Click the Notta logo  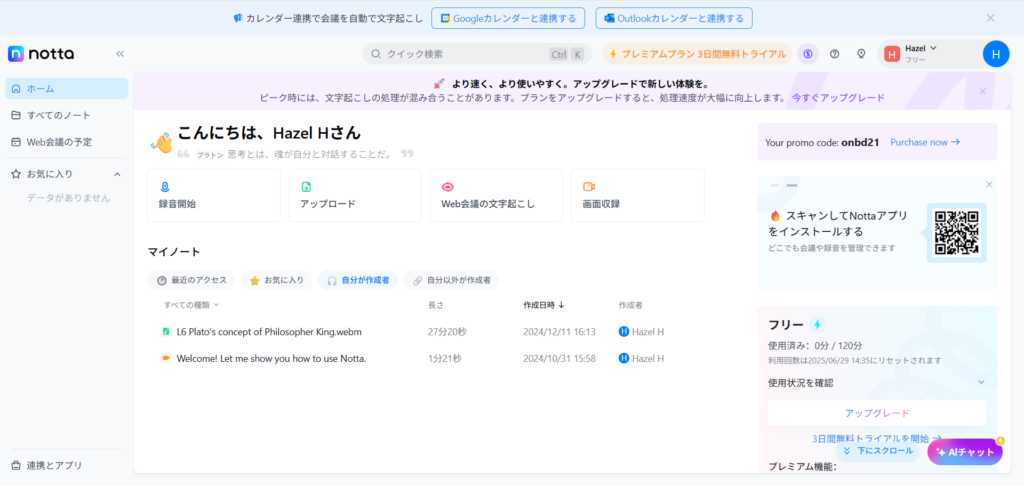(x=40, y=54)
